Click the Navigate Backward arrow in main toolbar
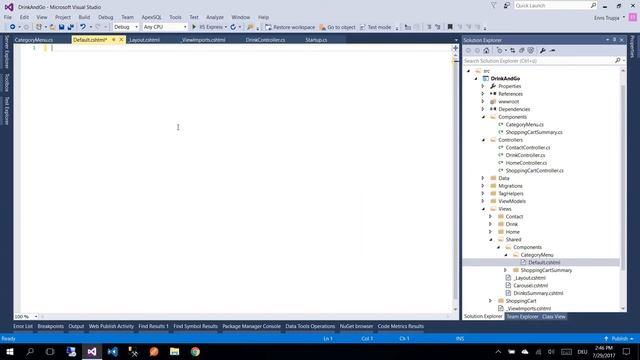Screen dimensions: 640x360 click(13, 27)
